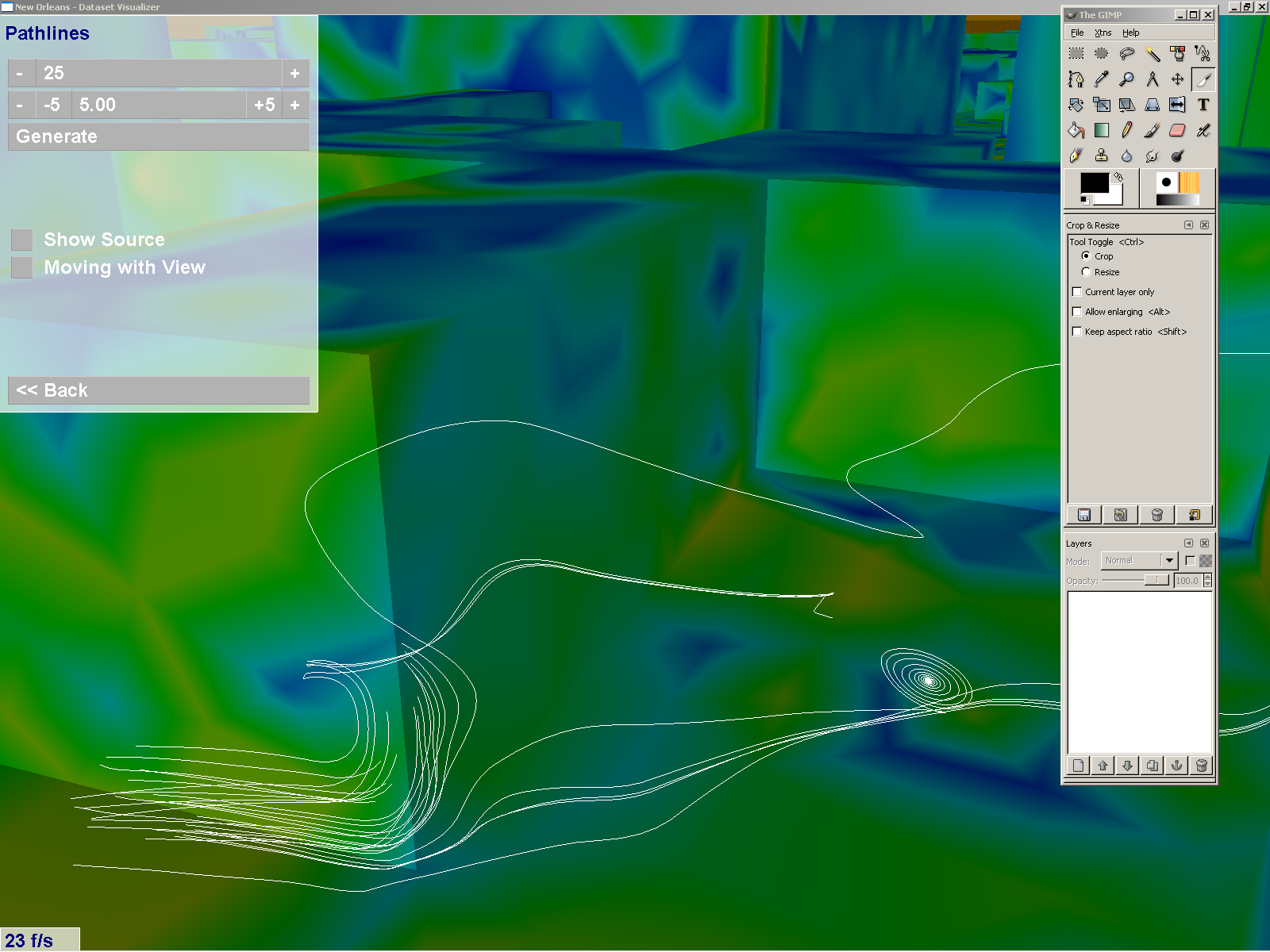This screenshot has width=1270, height=952.
Task: Check Keep aspect ratio option
Action: 1077,332
